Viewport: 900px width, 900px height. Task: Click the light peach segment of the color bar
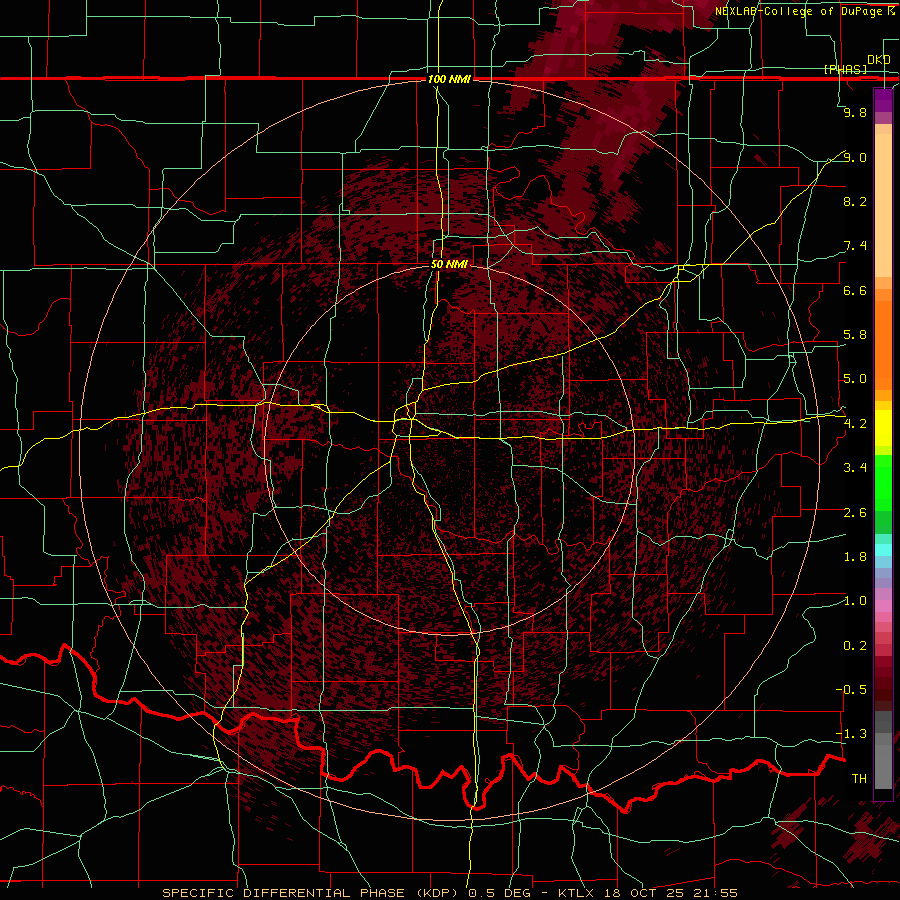point(883,207)
